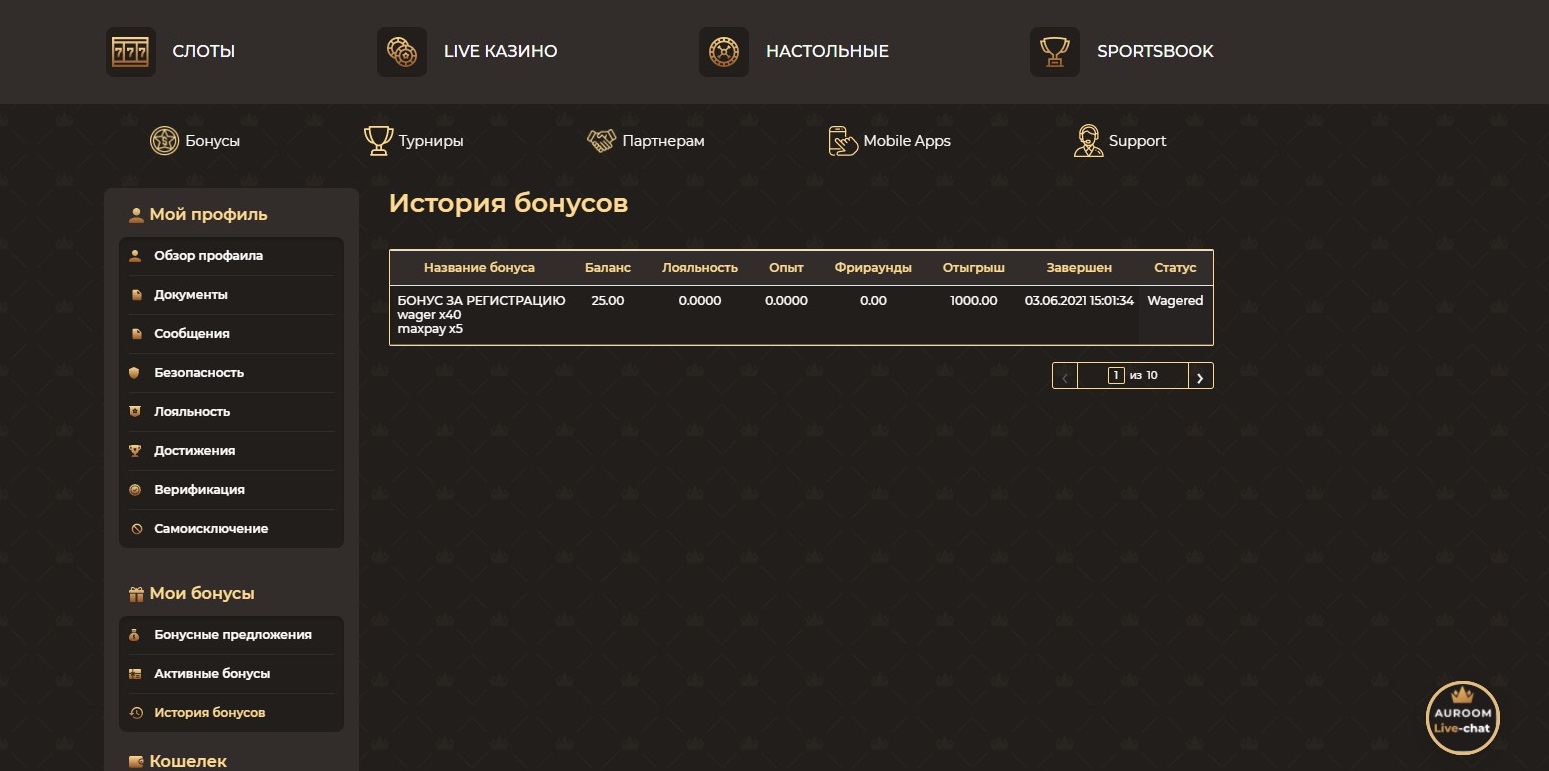Viewport: 1549px width, 771px height.
Task: Click the trophy icon beside Достижения
Action: click(135, 451)
